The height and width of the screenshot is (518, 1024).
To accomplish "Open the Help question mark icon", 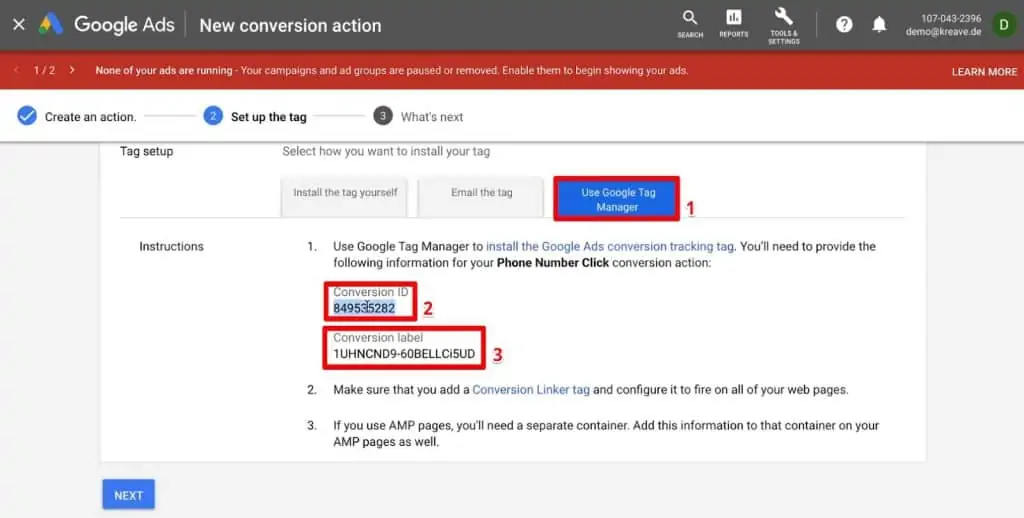I will point(844,25).
